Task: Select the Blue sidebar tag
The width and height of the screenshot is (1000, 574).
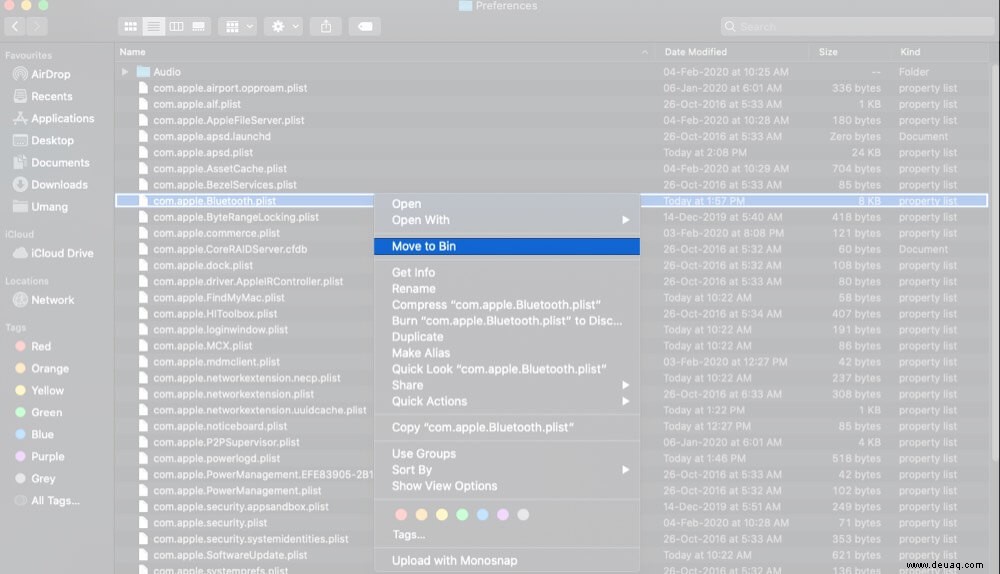Action: 34,434
